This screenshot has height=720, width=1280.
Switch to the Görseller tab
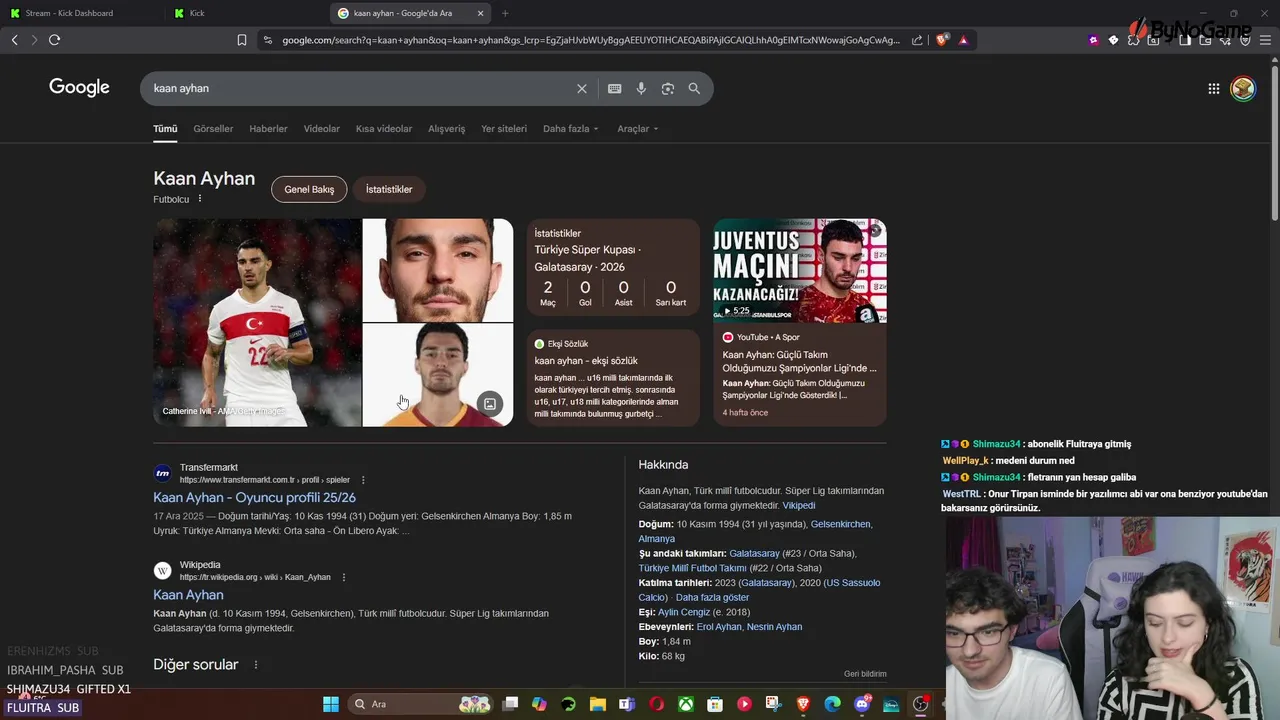click(213, 129)
